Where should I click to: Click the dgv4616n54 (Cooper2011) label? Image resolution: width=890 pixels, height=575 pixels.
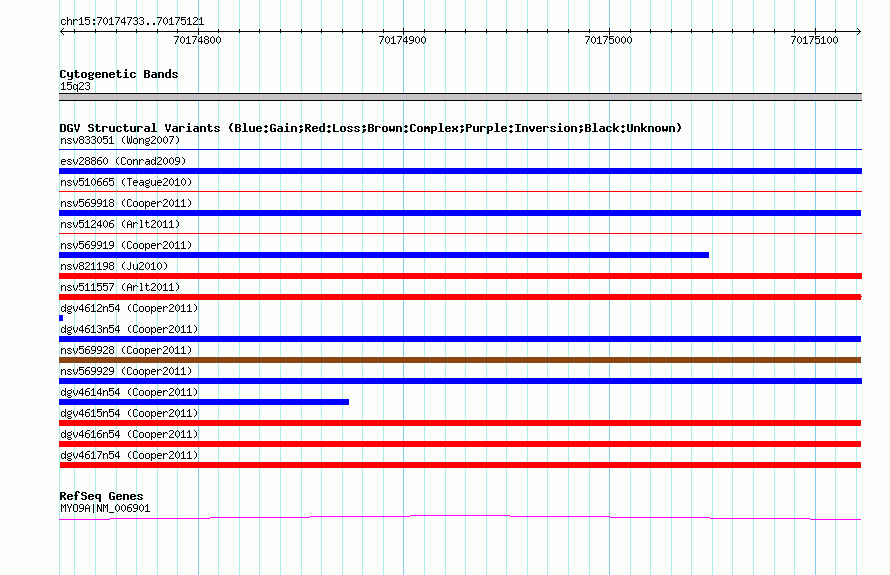pyautogui.click(x=129, y=434)
